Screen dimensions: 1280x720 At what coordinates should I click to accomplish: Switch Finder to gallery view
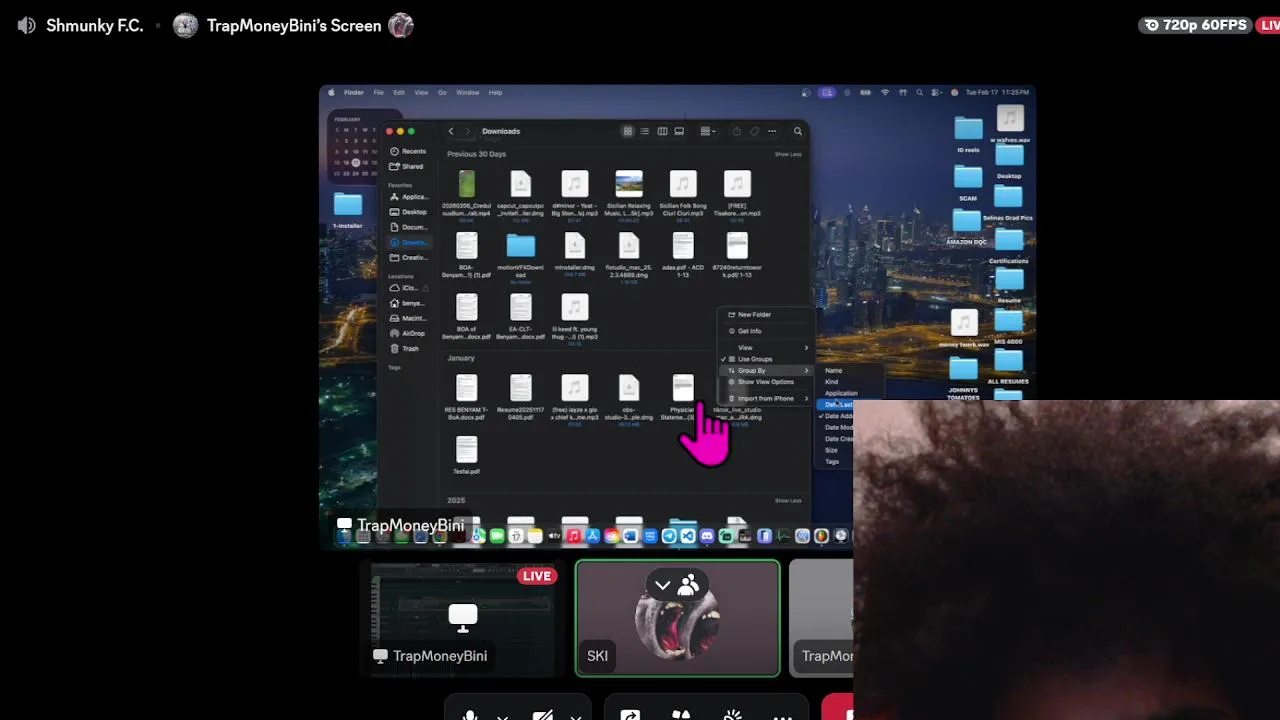click(x=679, y=131)
